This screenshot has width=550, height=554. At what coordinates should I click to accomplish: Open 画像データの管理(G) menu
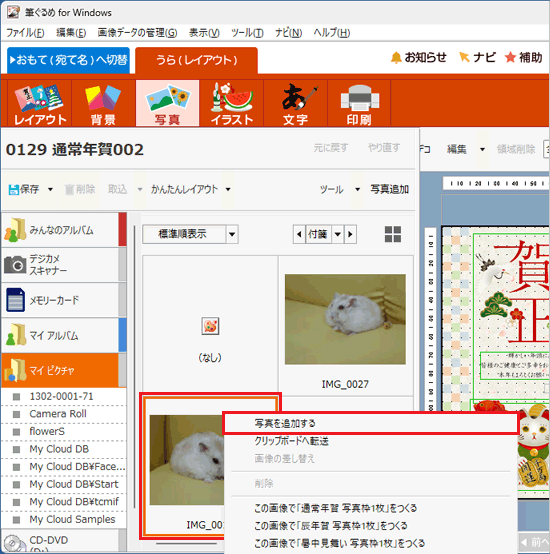[137, 33]
